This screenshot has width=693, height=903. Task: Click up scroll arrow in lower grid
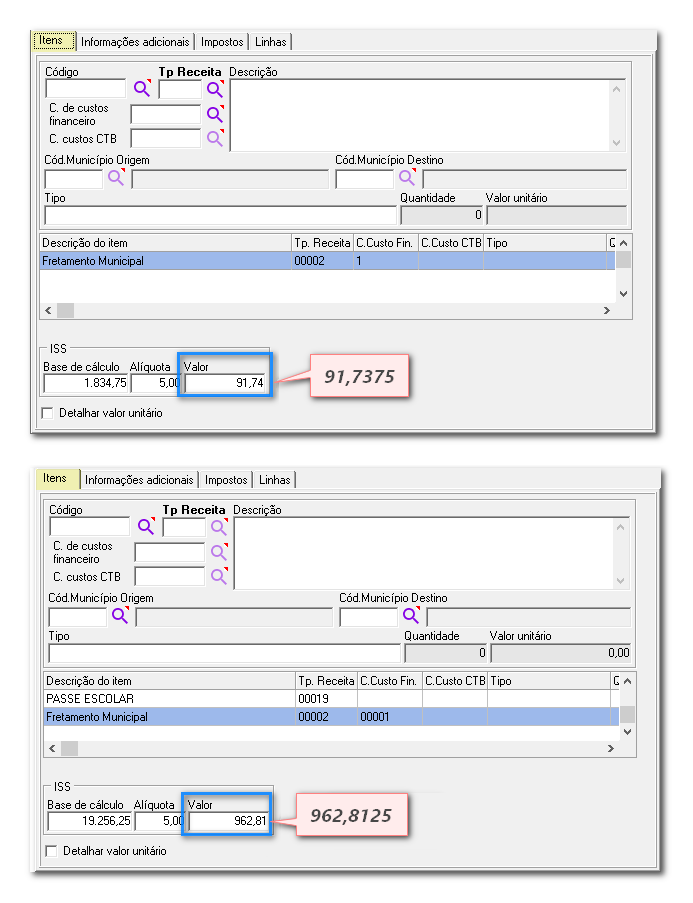point(627,681)
